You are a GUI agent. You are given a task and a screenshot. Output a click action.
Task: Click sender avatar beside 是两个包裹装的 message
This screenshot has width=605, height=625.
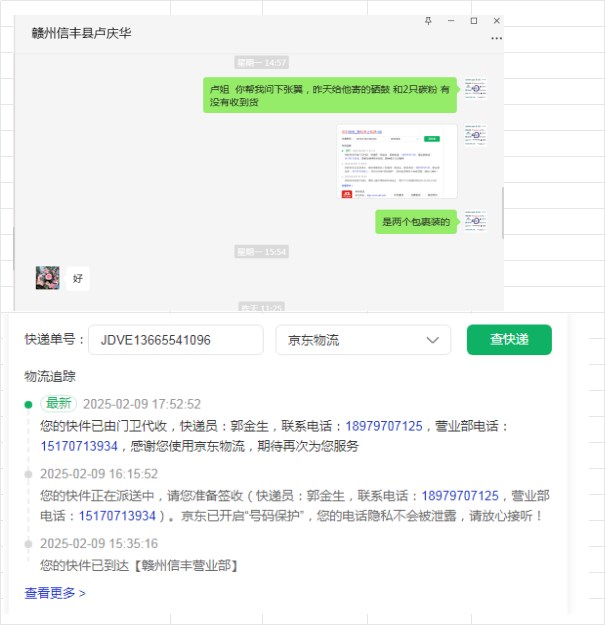tap(475, 221)
